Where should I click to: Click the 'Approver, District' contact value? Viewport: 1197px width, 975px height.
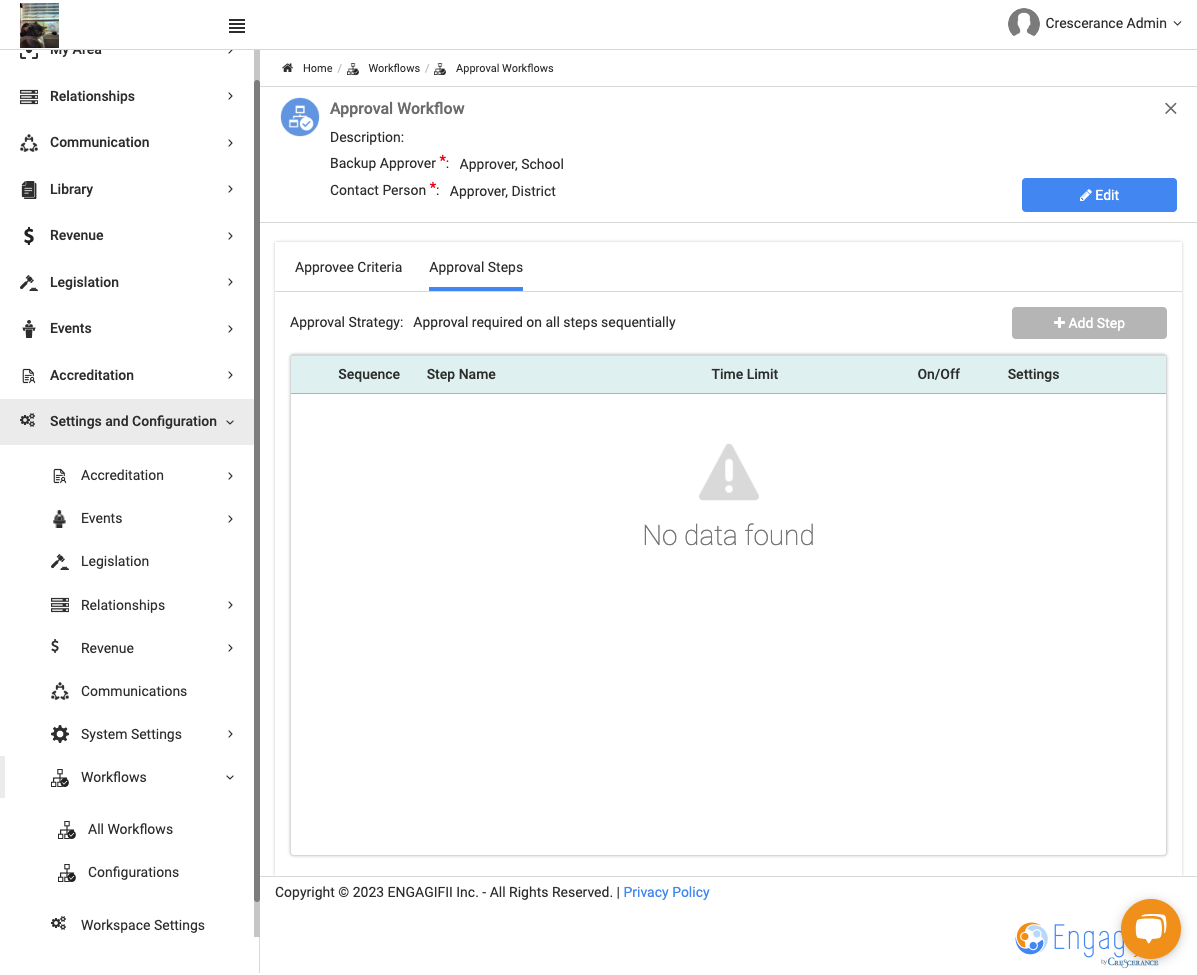tap(502, 192)
